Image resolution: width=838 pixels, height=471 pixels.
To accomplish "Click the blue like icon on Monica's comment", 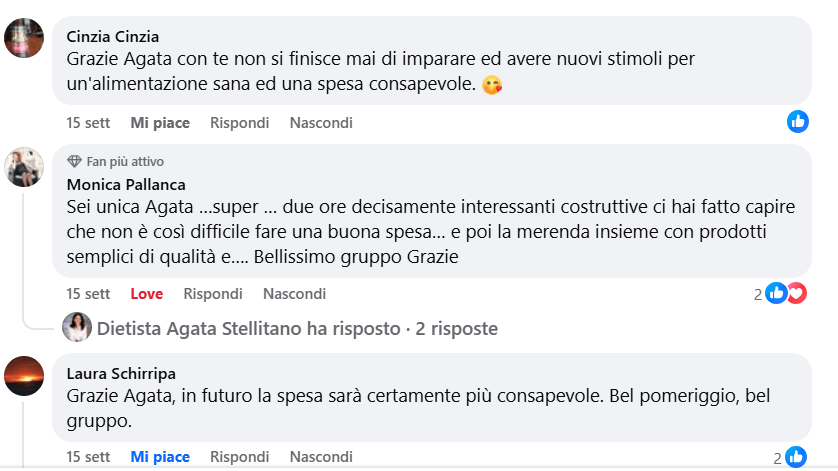I will (777, 293).
